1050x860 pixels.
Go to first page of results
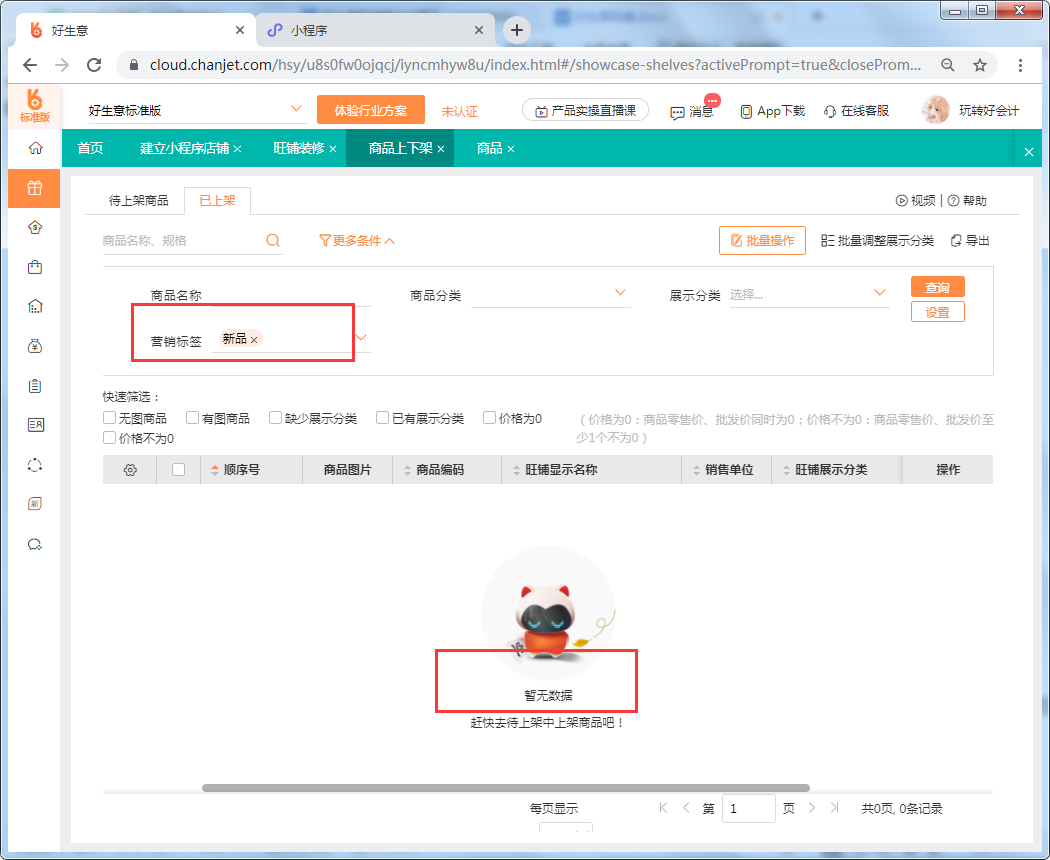(663, 808)
